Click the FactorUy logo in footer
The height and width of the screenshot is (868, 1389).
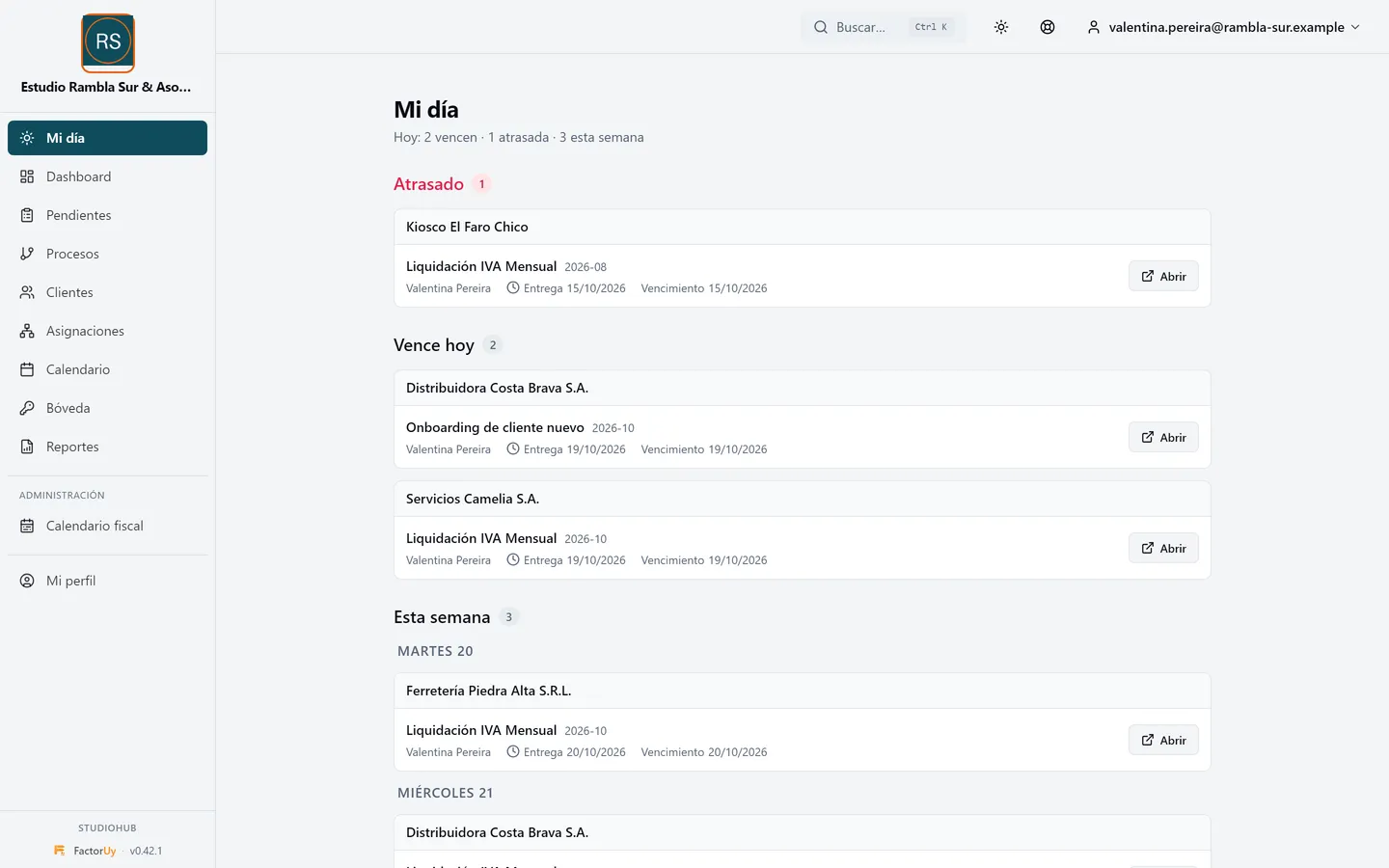pos(60,851)
